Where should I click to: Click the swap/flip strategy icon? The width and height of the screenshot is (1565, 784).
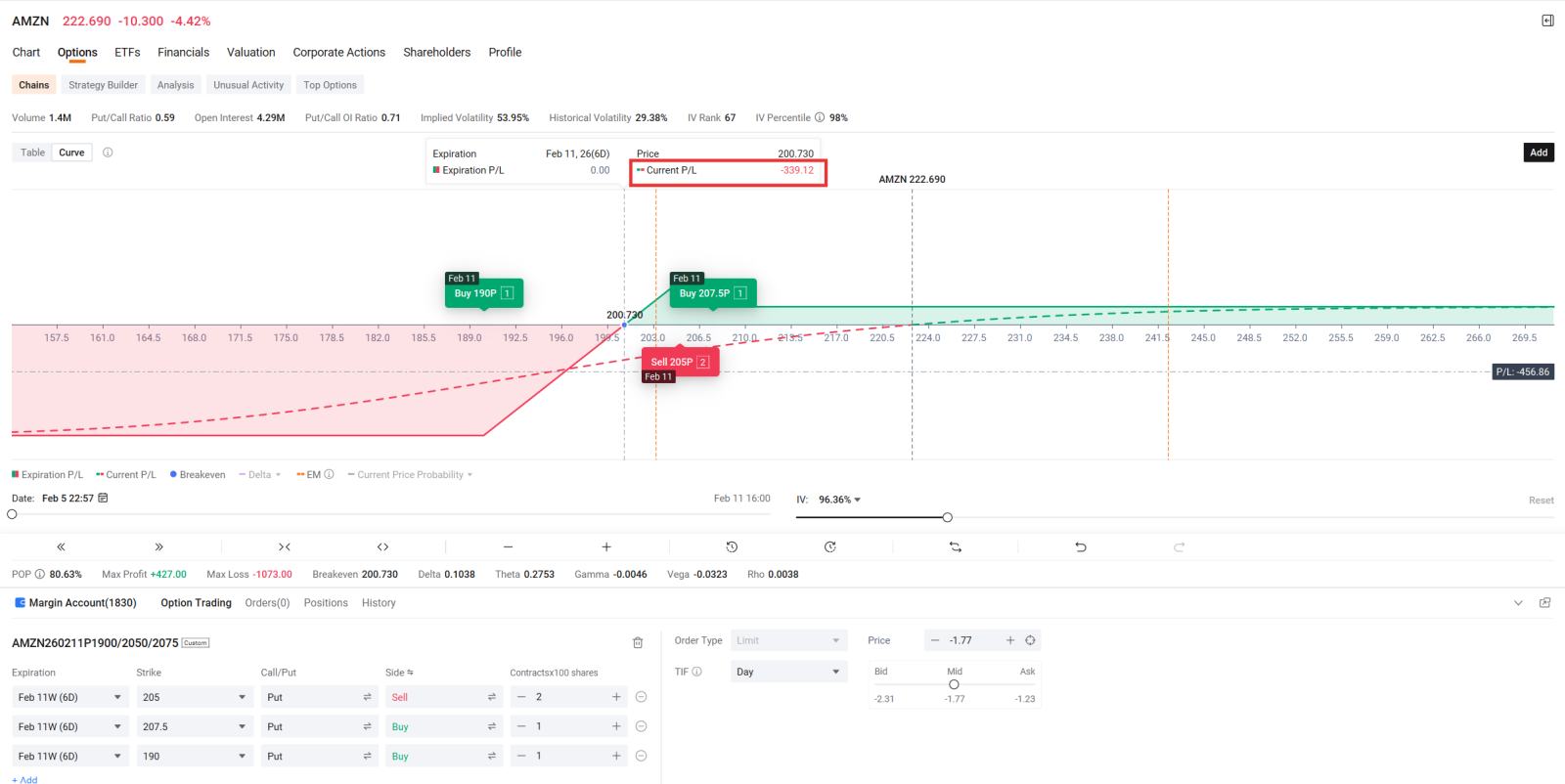[x=956, y=547]
